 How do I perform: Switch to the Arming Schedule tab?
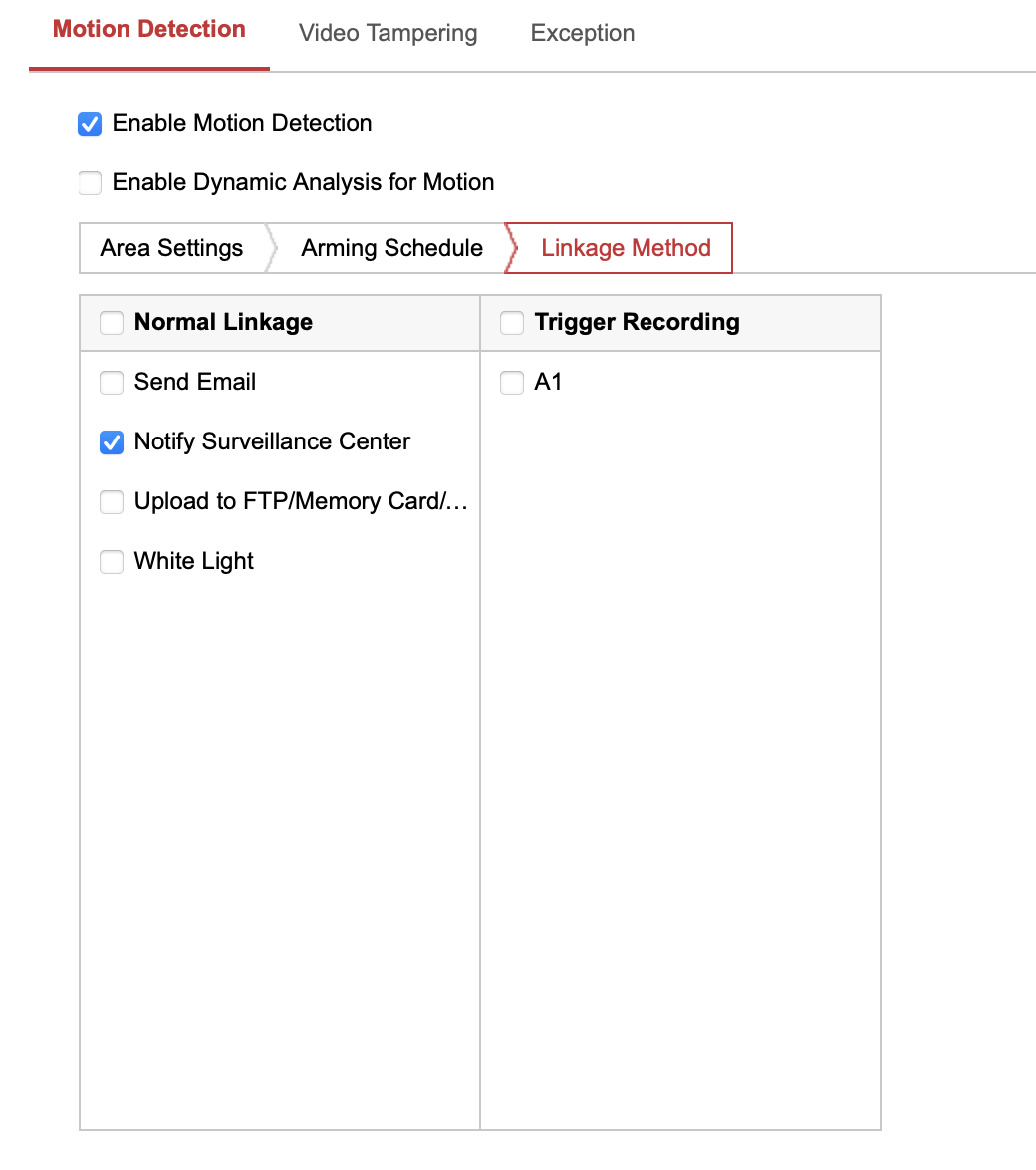pyautogui.click(x=390, y=247)
